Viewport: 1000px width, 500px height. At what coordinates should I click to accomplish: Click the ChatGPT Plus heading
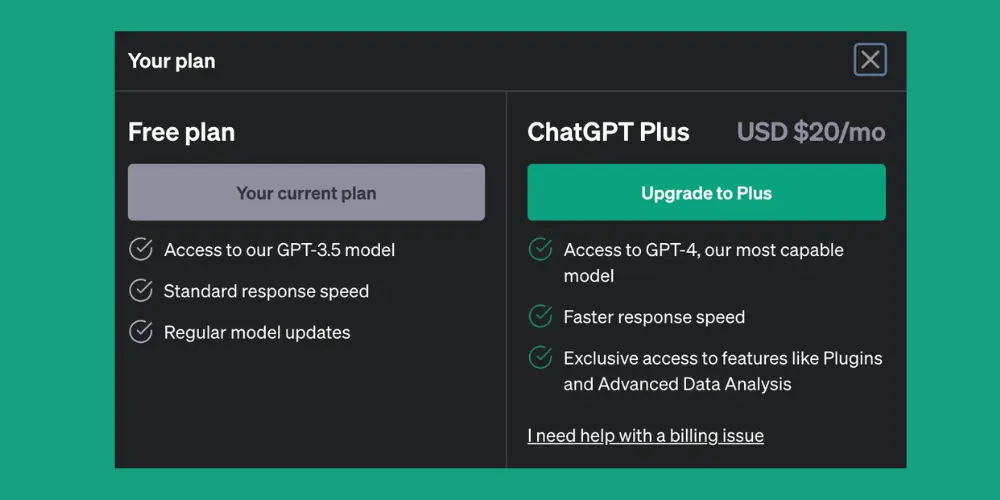click(x=608, y=132)
